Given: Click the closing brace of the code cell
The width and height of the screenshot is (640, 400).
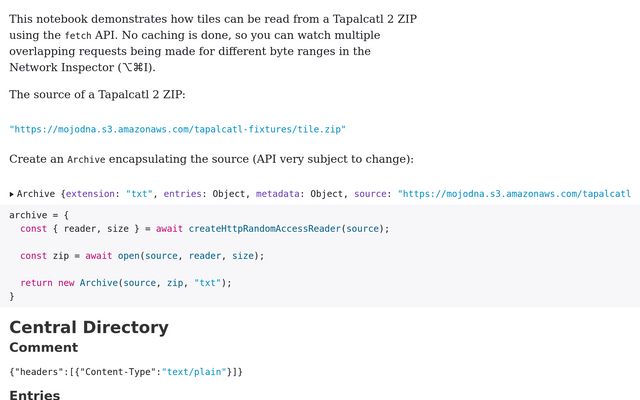Looking at the screenshot, I should point(12,296).
